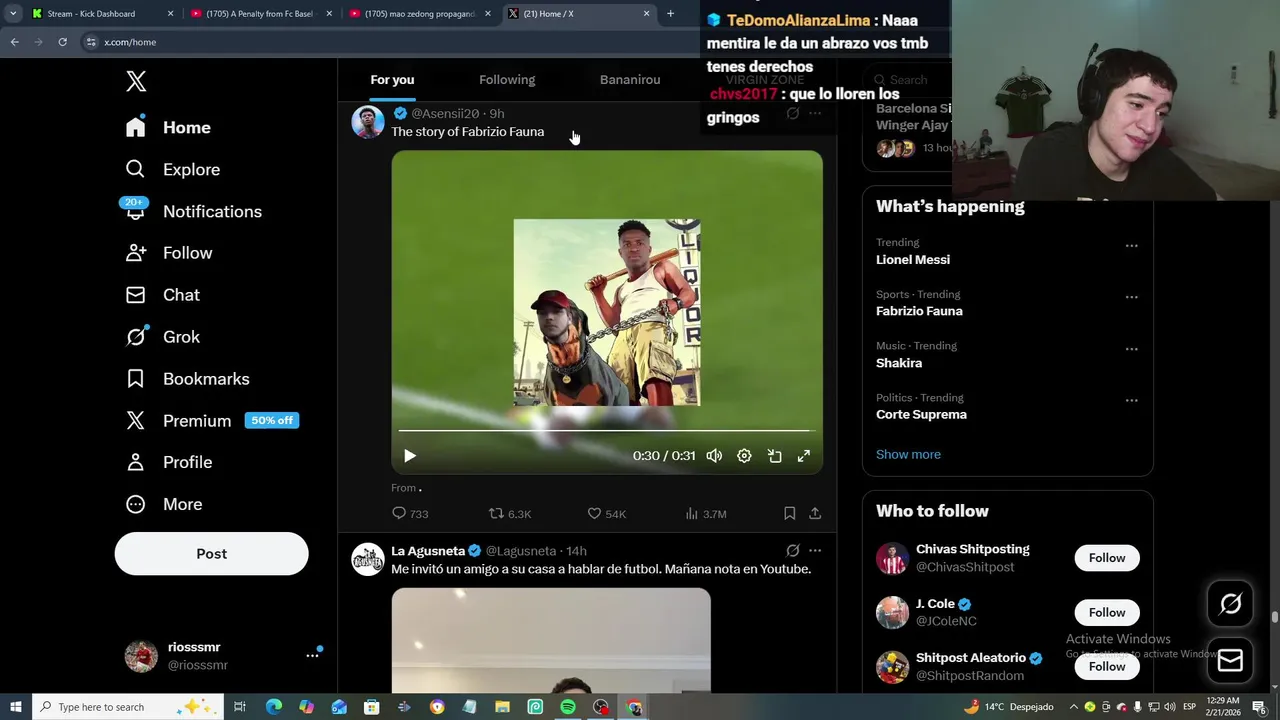The image size is (1280, 720).
Task: Switch to the Bananirou tab
Action: pyautogui.click(x=630, y=80)
